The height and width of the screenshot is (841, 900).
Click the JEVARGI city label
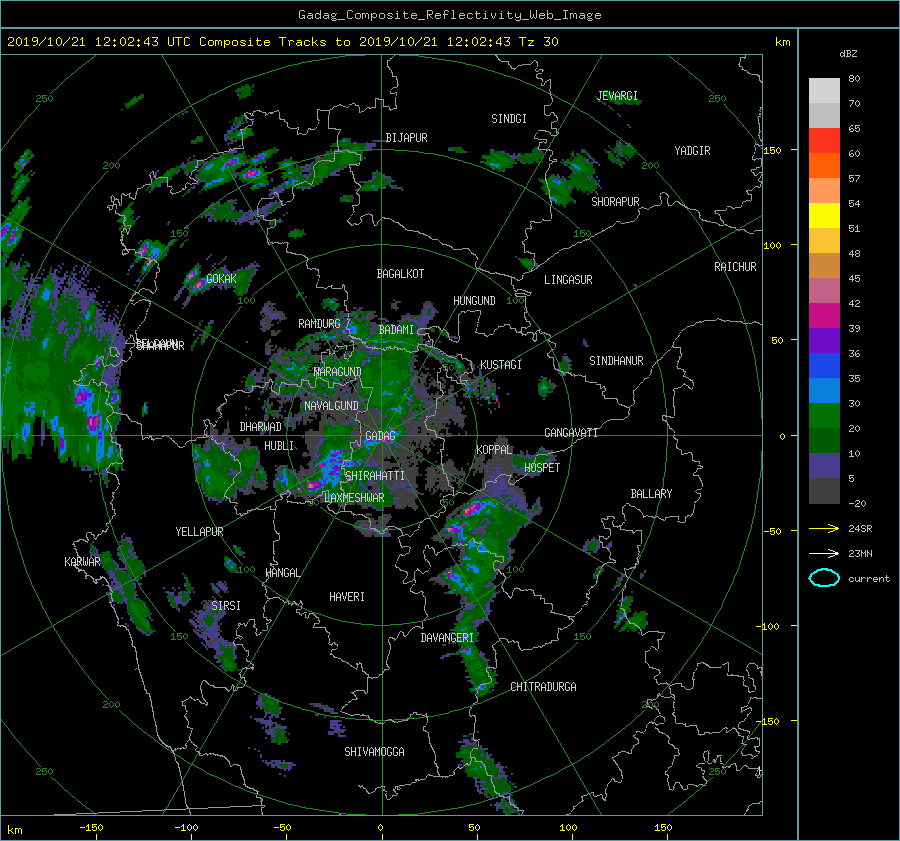pos(618,96)
